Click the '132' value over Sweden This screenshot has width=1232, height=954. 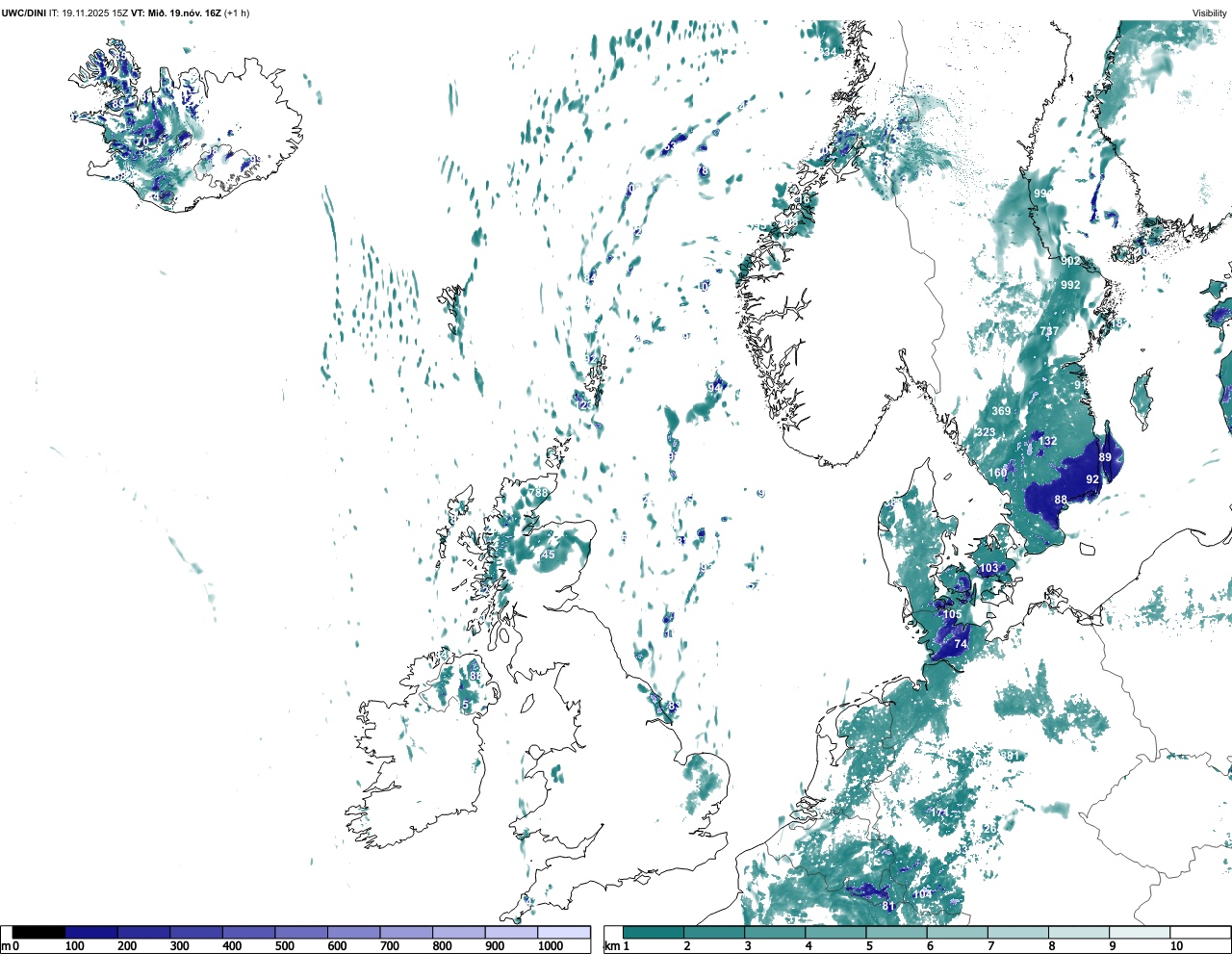[x=1047, y=441]
